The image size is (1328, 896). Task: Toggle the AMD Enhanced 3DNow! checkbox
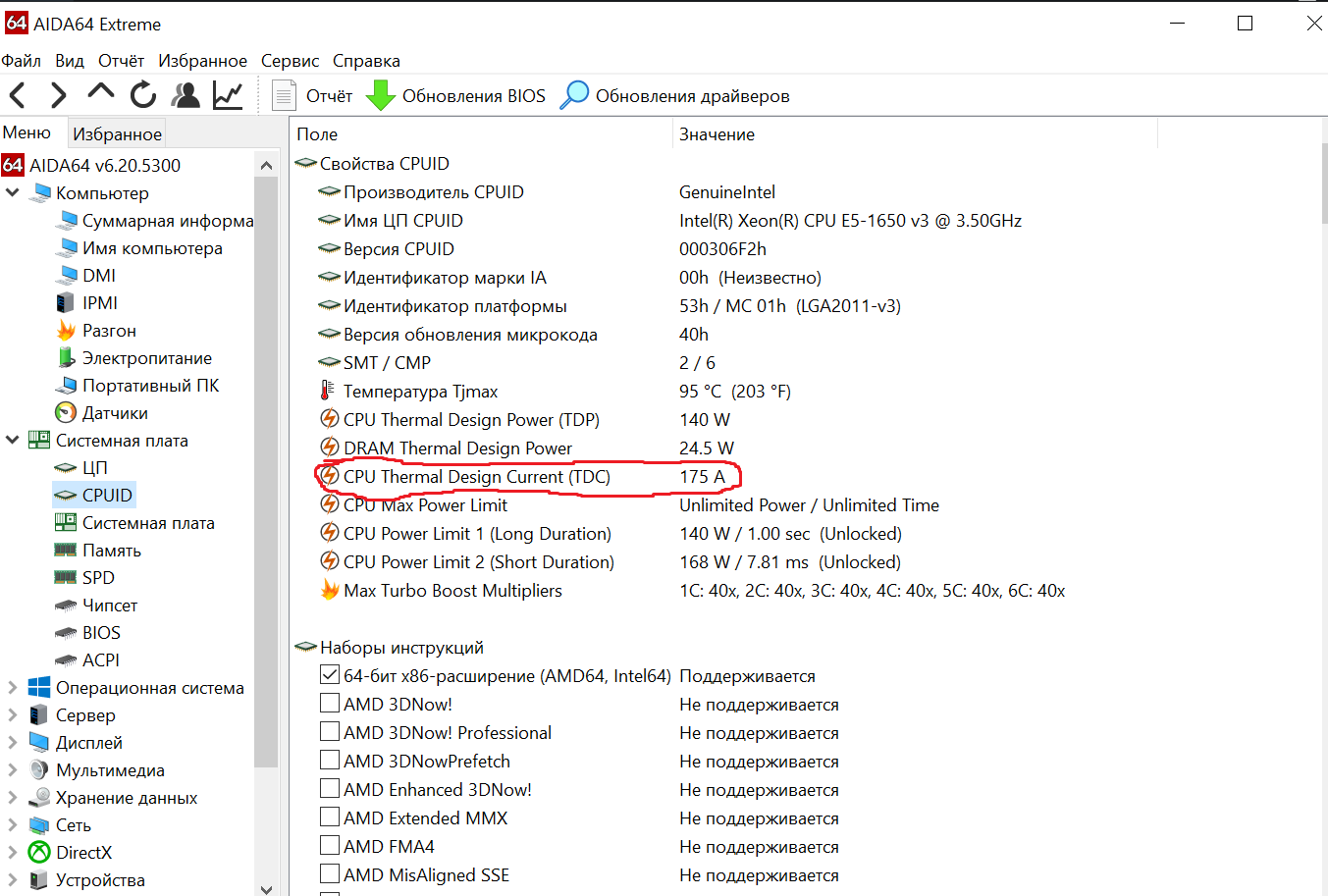point(330,789)
